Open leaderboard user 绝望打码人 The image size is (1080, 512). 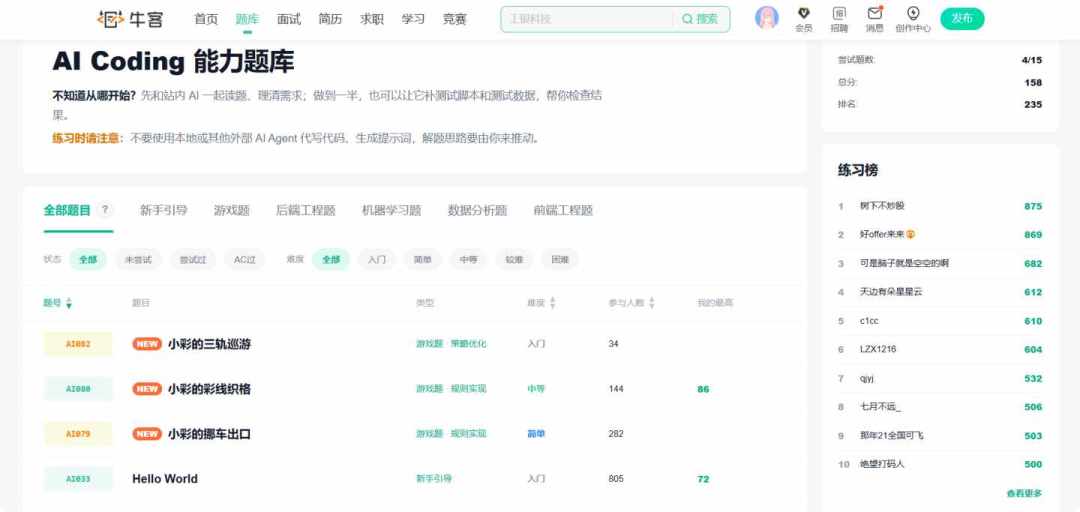(x=882, y=464)
